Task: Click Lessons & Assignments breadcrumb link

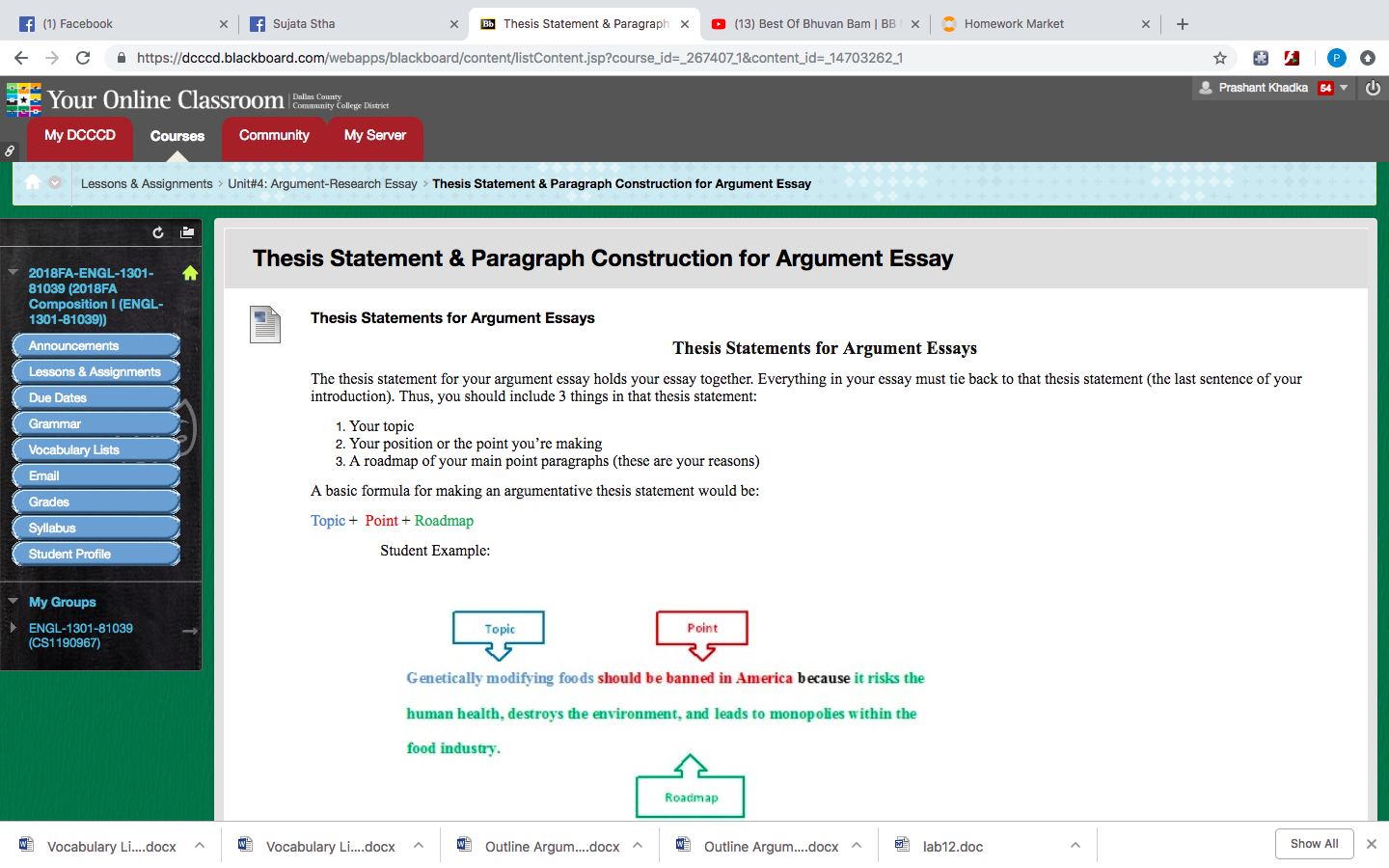Action: click(x=147, y=183)
